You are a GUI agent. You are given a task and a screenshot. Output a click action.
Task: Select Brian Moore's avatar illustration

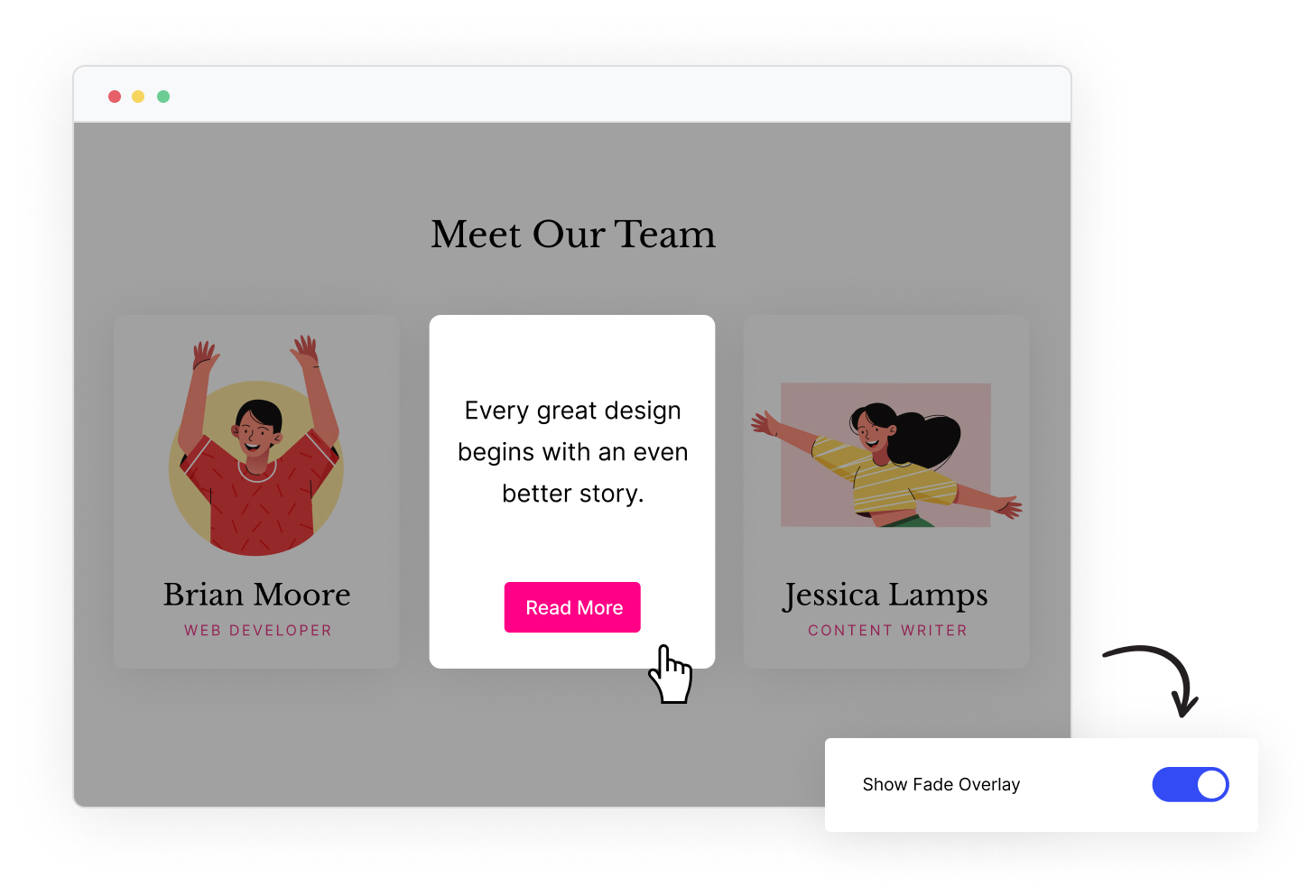pos(257,445)
